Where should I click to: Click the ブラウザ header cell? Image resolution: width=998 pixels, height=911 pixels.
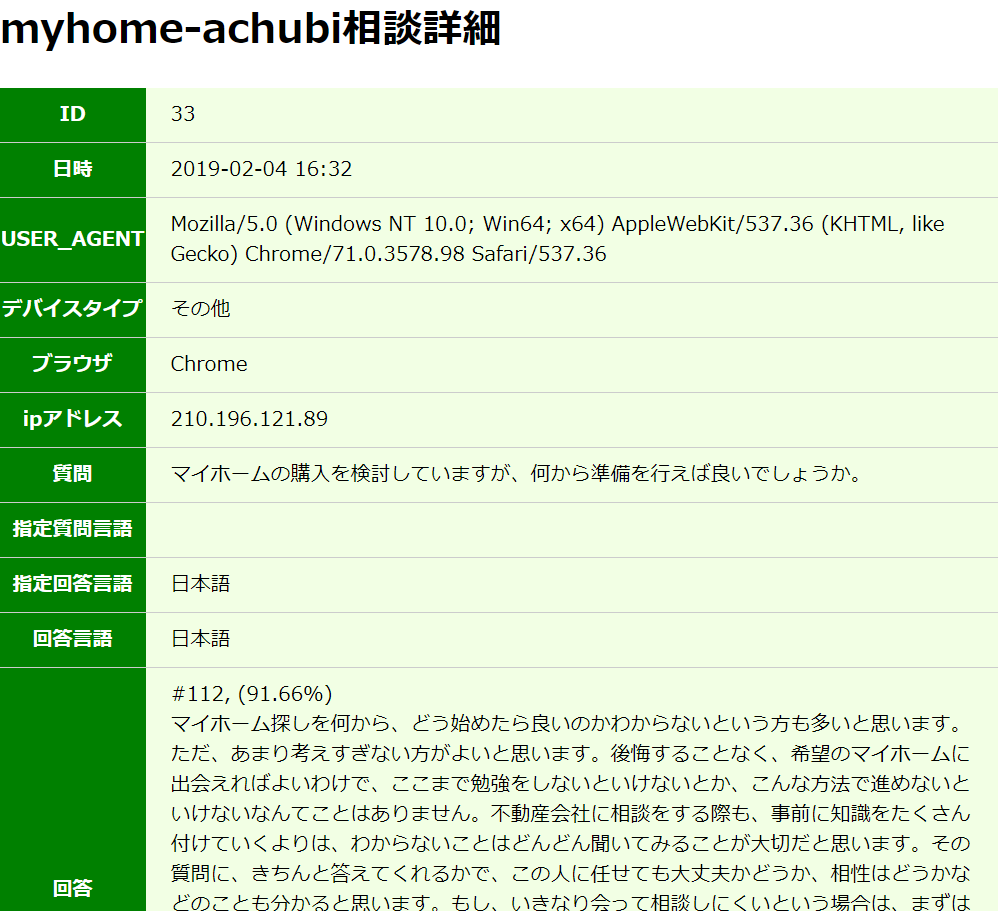[x=72, y=364]
